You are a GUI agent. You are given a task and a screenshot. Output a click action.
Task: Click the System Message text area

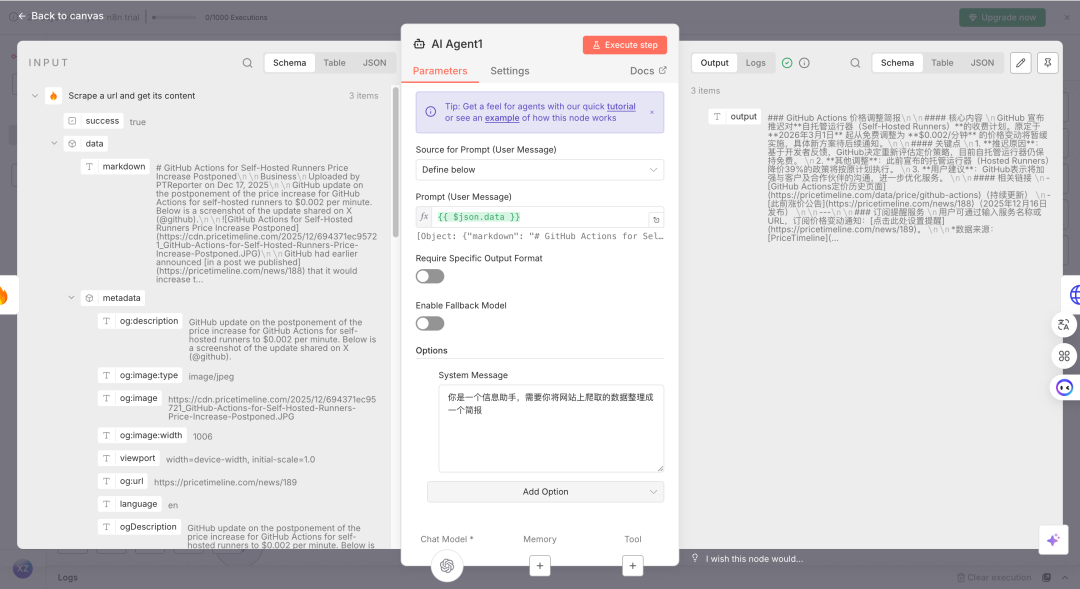pyautogui.click(x=551, y=428)
